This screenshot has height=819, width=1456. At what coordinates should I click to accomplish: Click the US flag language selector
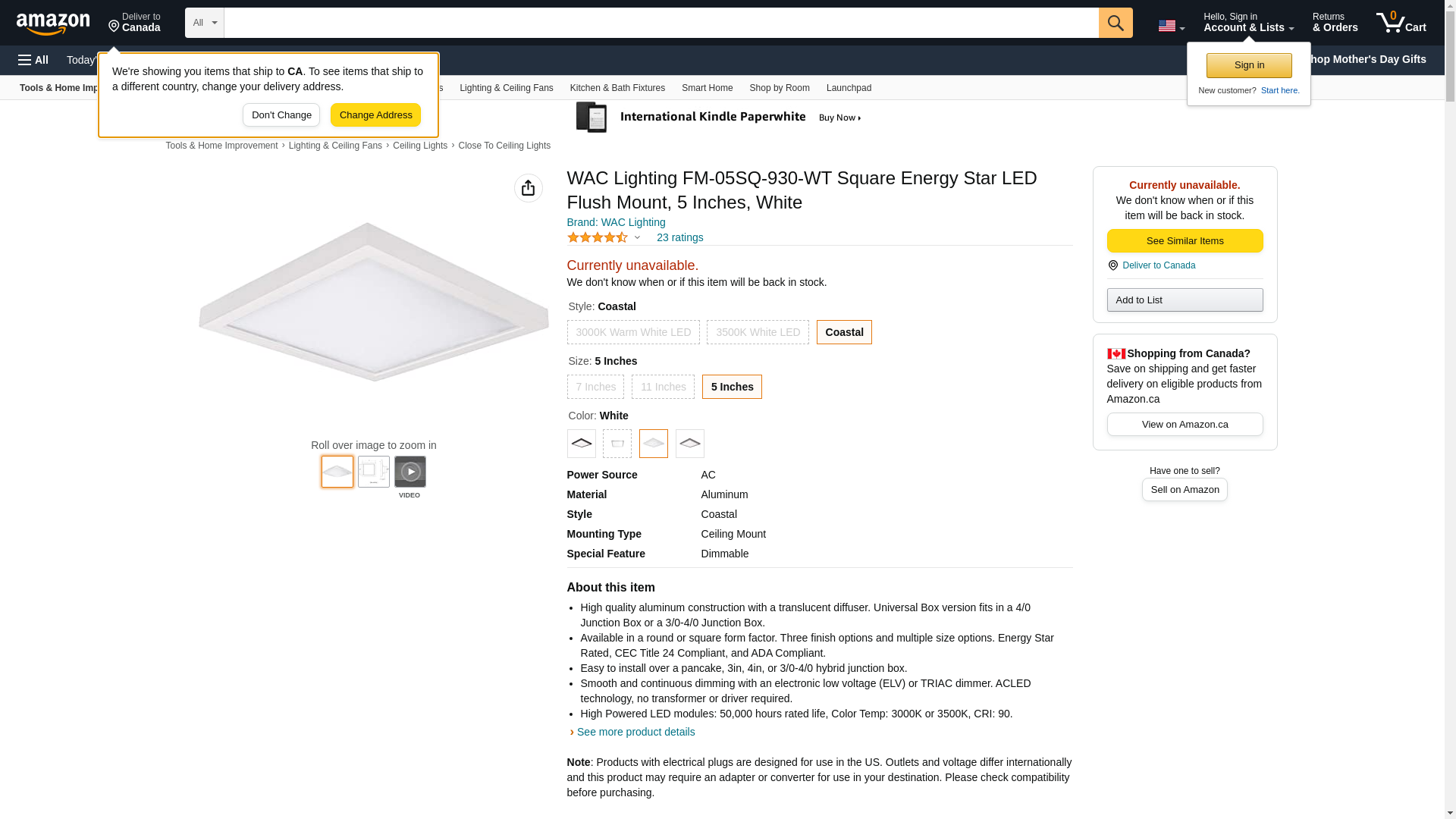pyautogui.click(x=1171, y=26)
